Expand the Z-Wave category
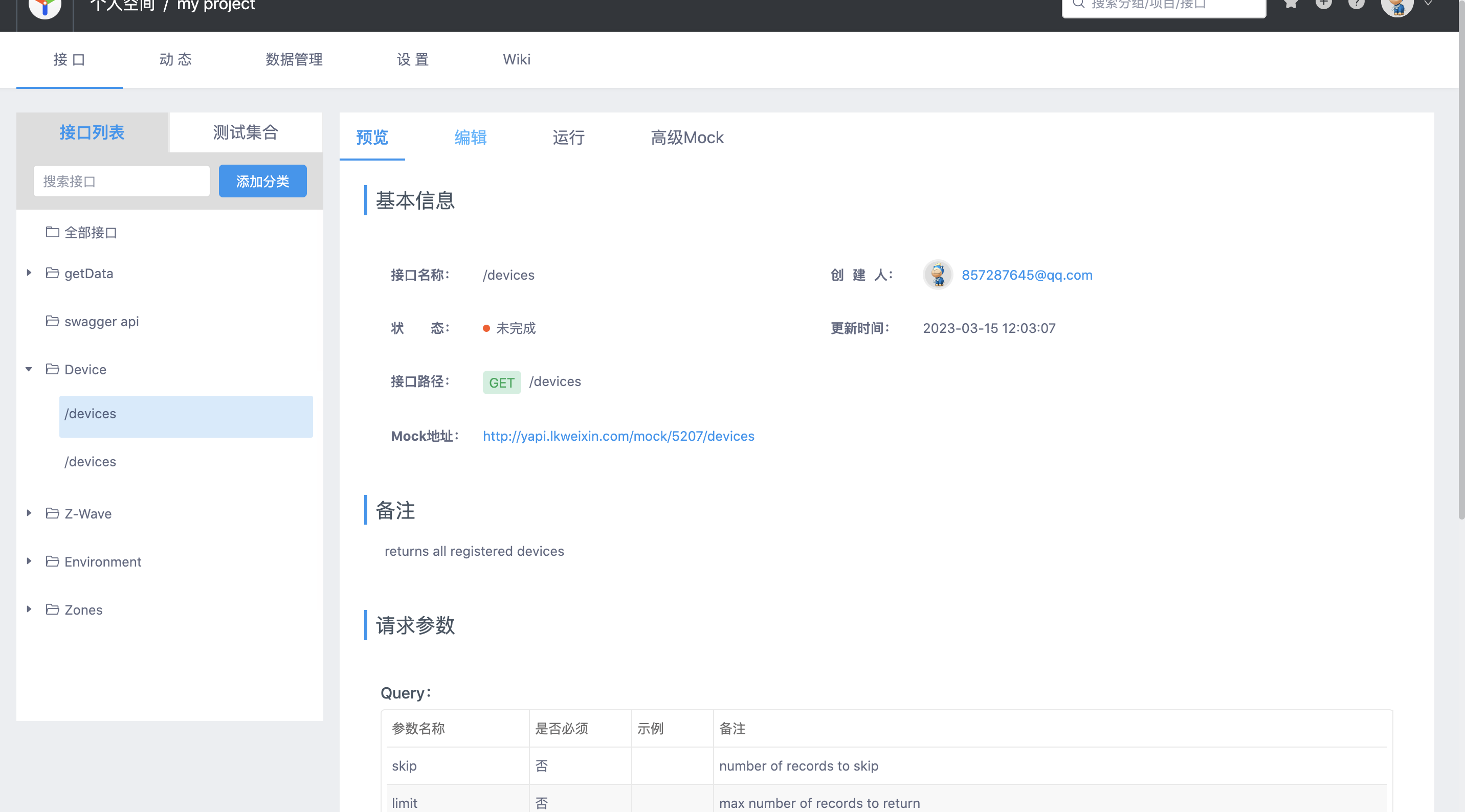Image resolution: width=1465 pixels, height=812 pixels. (x=29, y=513)
